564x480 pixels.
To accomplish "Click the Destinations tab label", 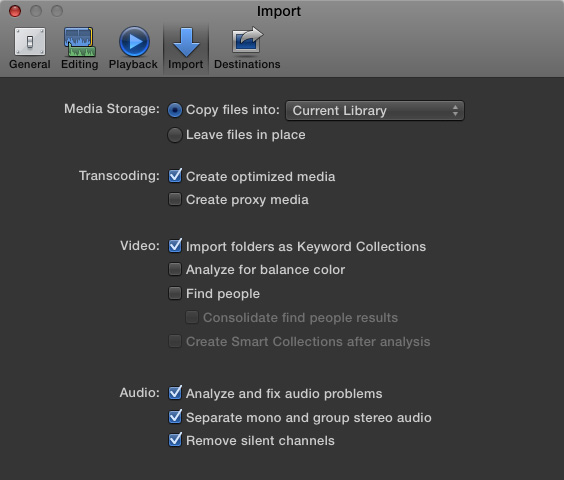I will 247,64.
